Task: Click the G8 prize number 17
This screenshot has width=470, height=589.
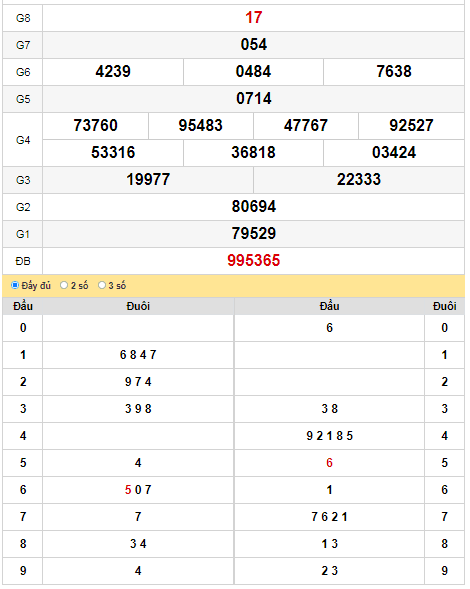Action: click(x=254, y=18)
